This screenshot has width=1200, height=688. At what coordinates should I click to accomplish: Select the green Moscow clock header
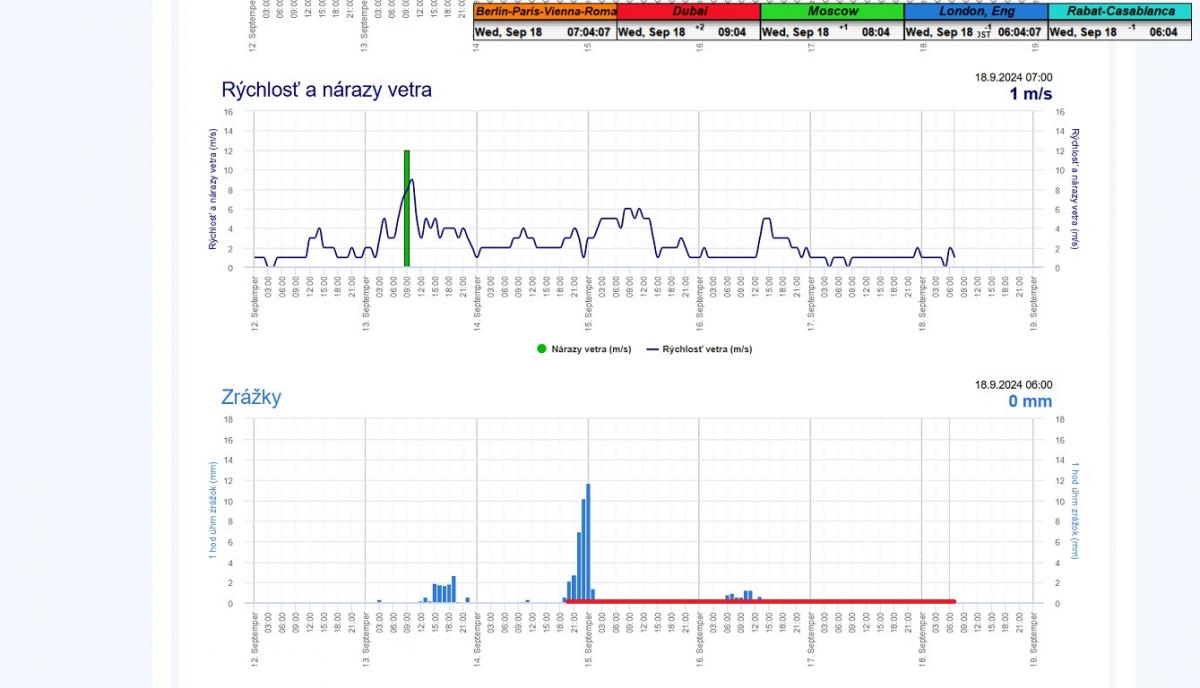coord(832,12)
